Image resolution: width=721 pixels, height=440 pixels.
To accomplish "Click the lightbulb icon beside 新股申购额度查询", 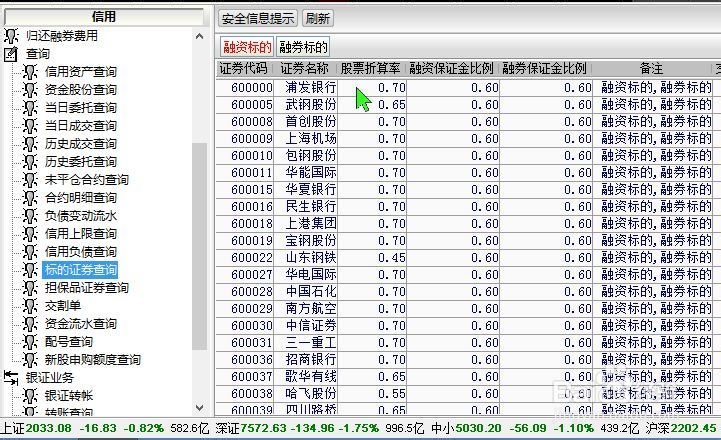I will [x=30, y=360].
